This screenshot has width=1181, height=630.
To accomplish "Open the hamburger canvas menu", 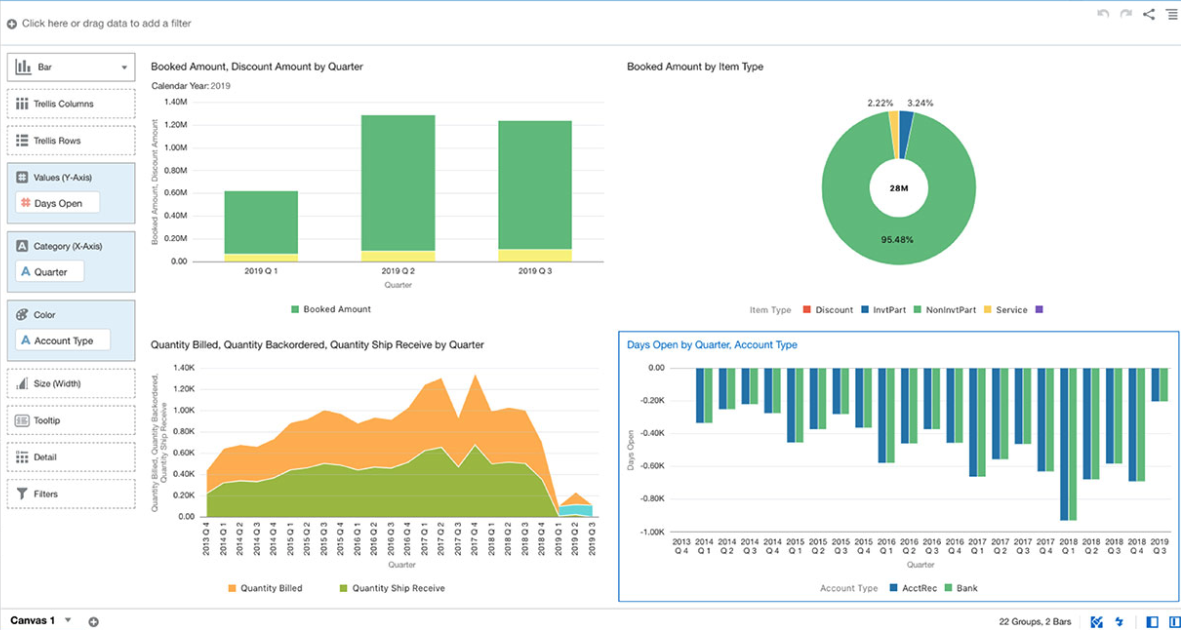I will click(x=1170, y=14).
